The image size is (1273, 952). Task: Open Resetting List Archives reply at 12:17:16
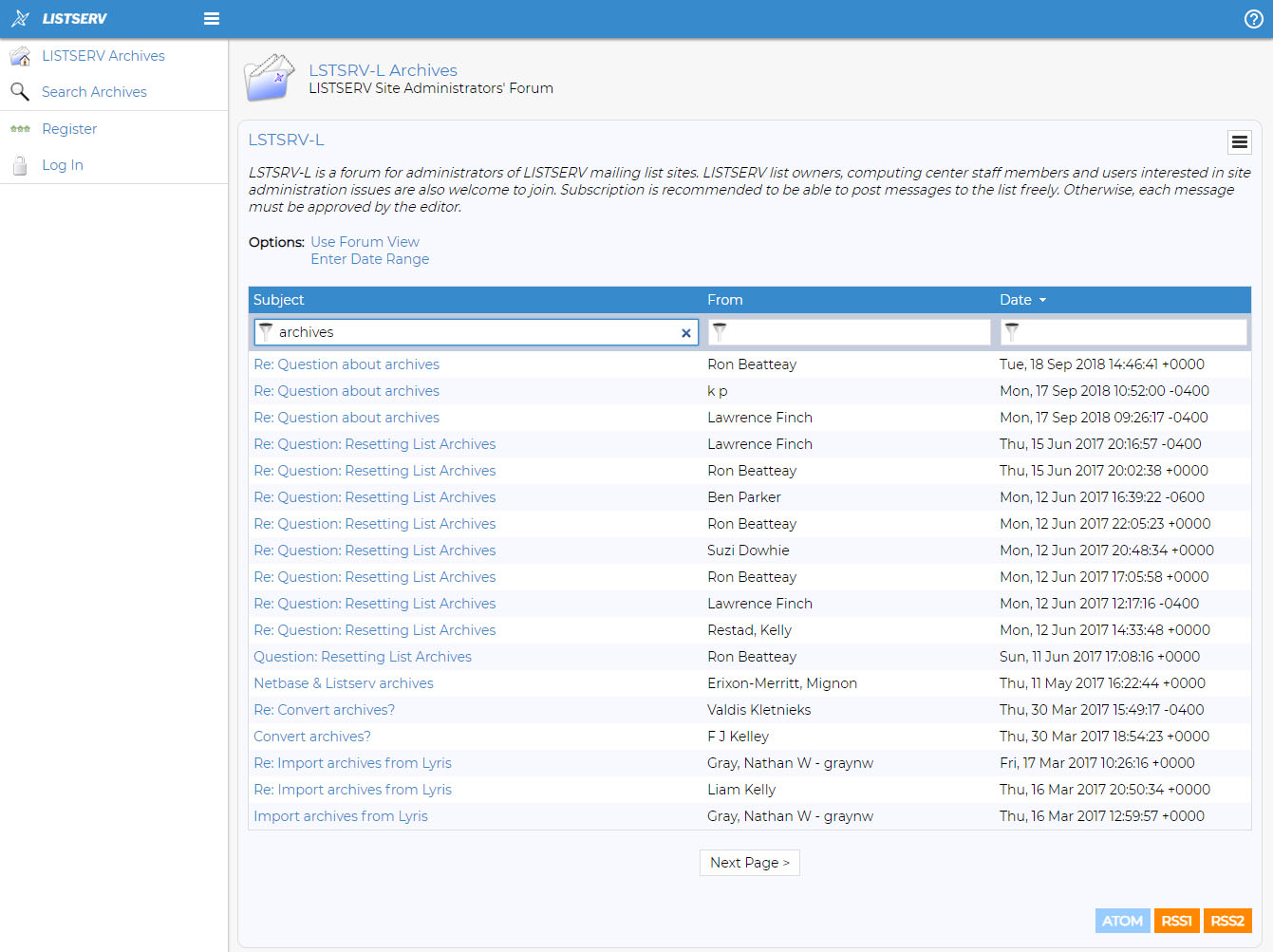[x=374, y=604]
